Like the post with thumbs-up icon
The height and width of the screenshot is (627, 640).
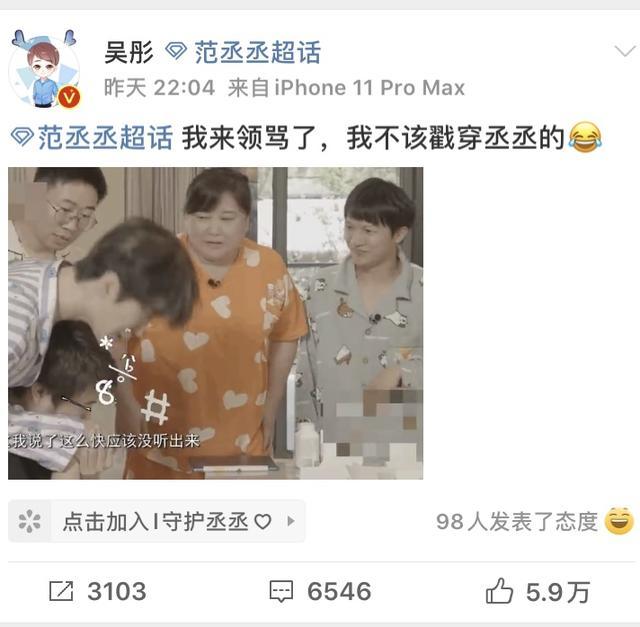coord(499,590)
